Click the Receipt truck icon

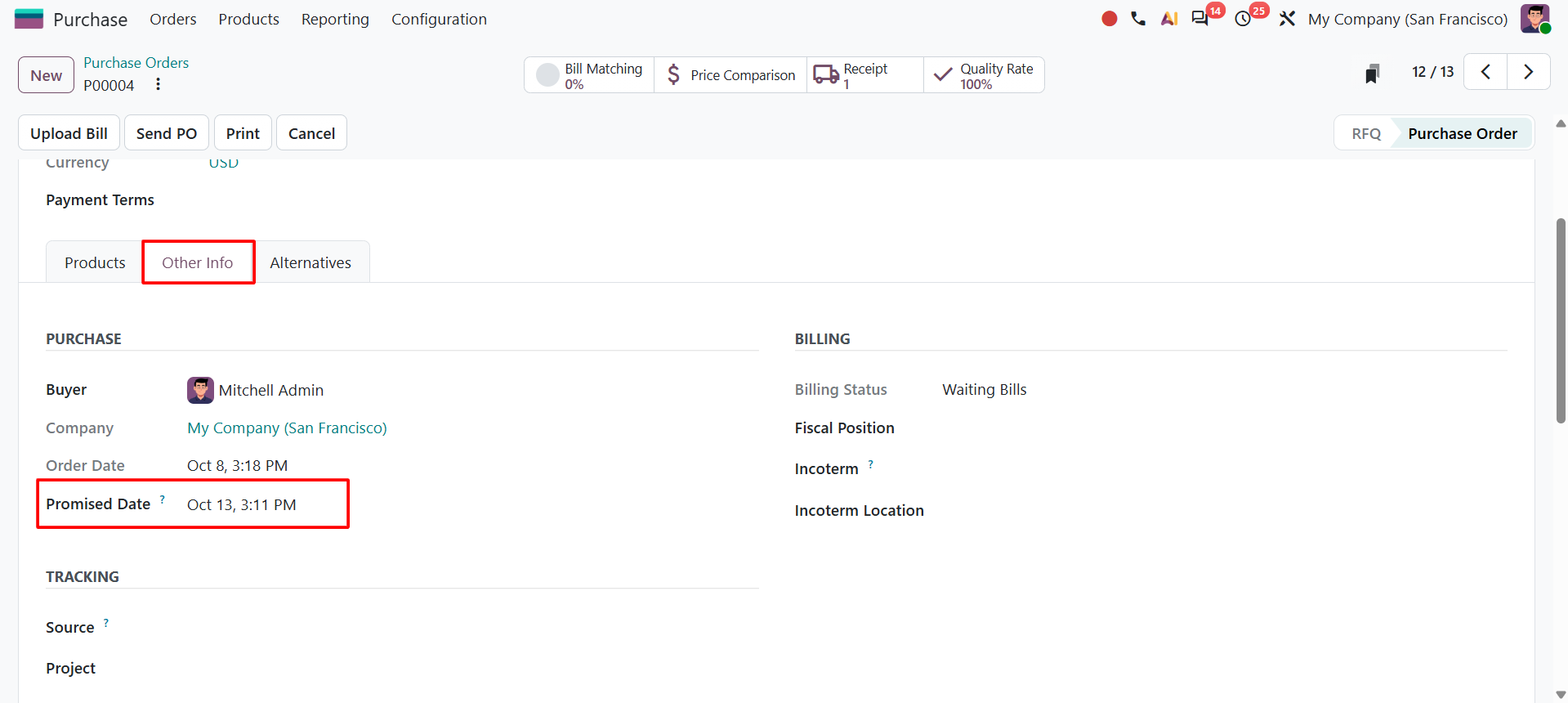826,75
